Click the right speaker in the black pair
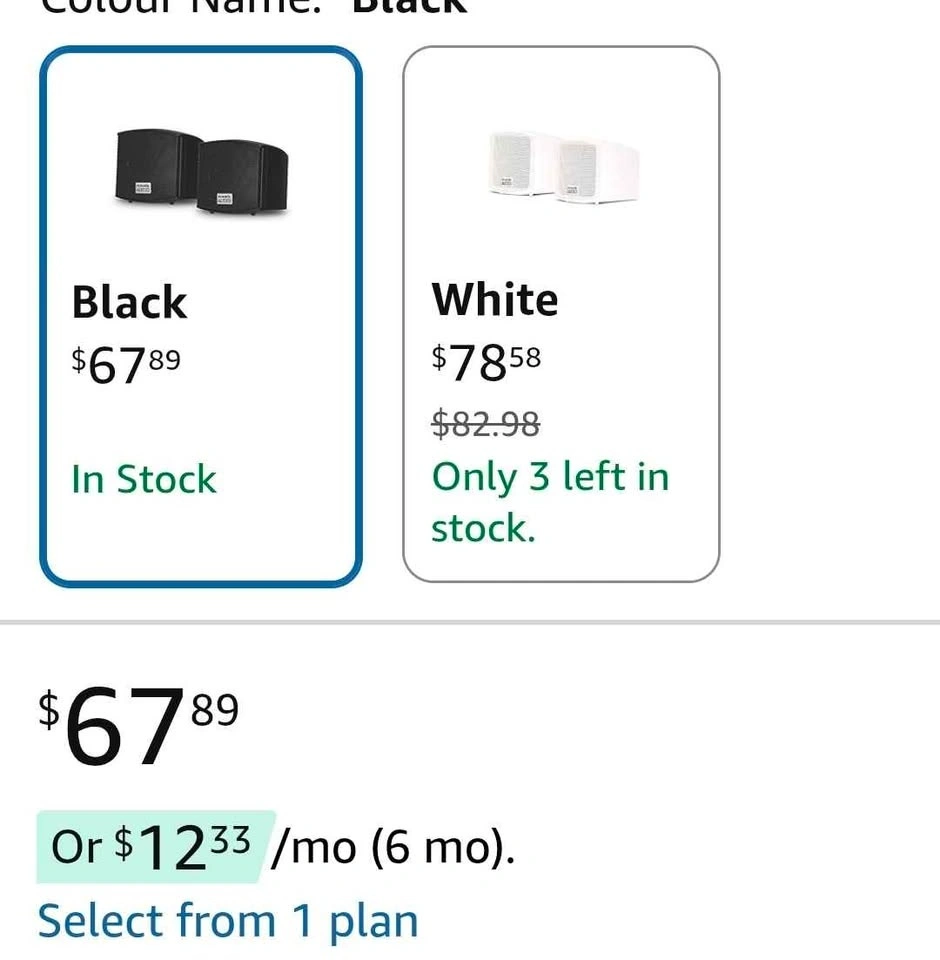This screenshot has width=940, height=960. tap(241, 177)
